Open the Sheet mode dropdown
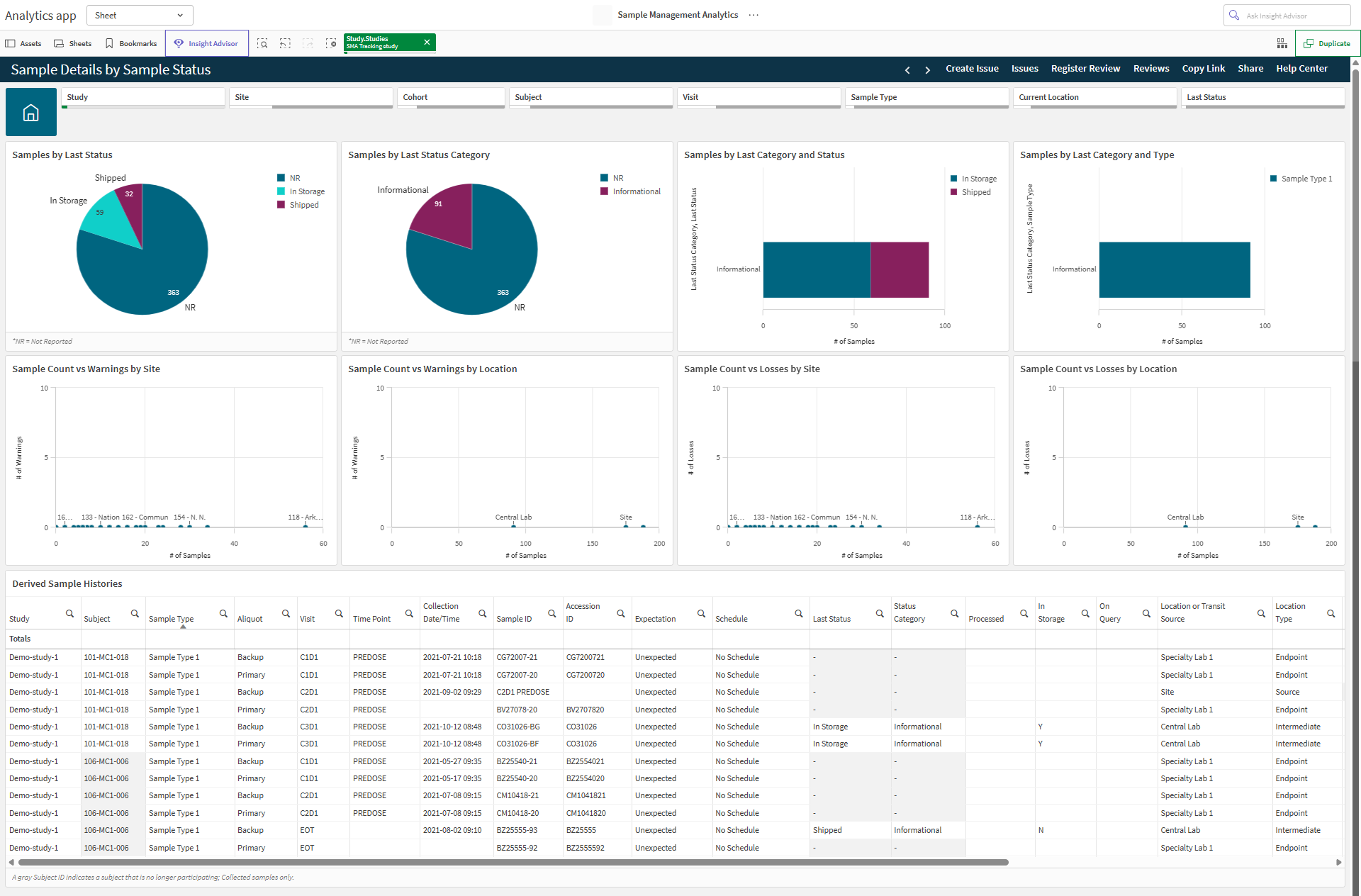1361x896 pixels. (x=140, y=15)
